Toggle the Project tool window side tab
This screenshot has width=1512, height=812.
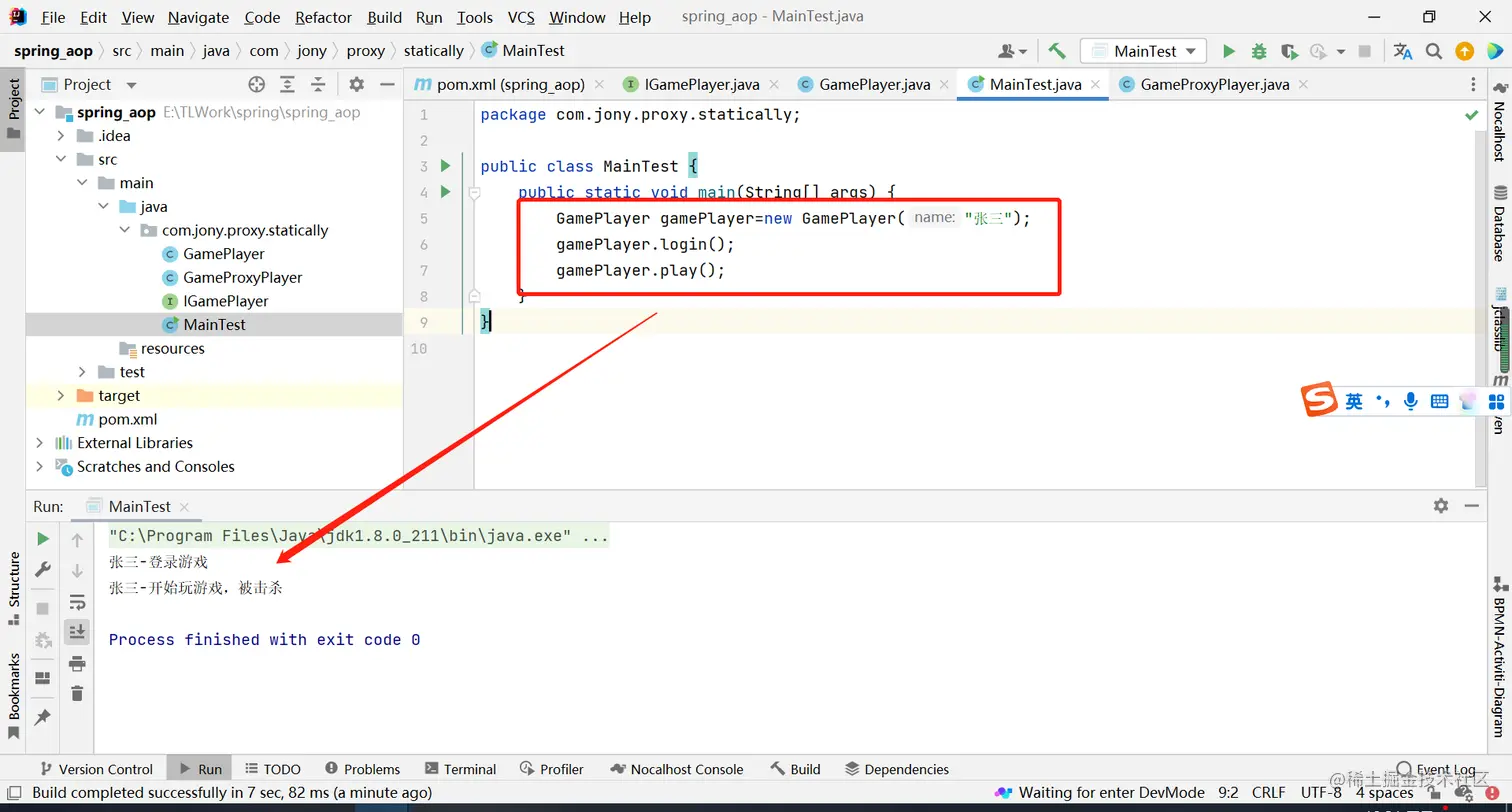(13, 110)
